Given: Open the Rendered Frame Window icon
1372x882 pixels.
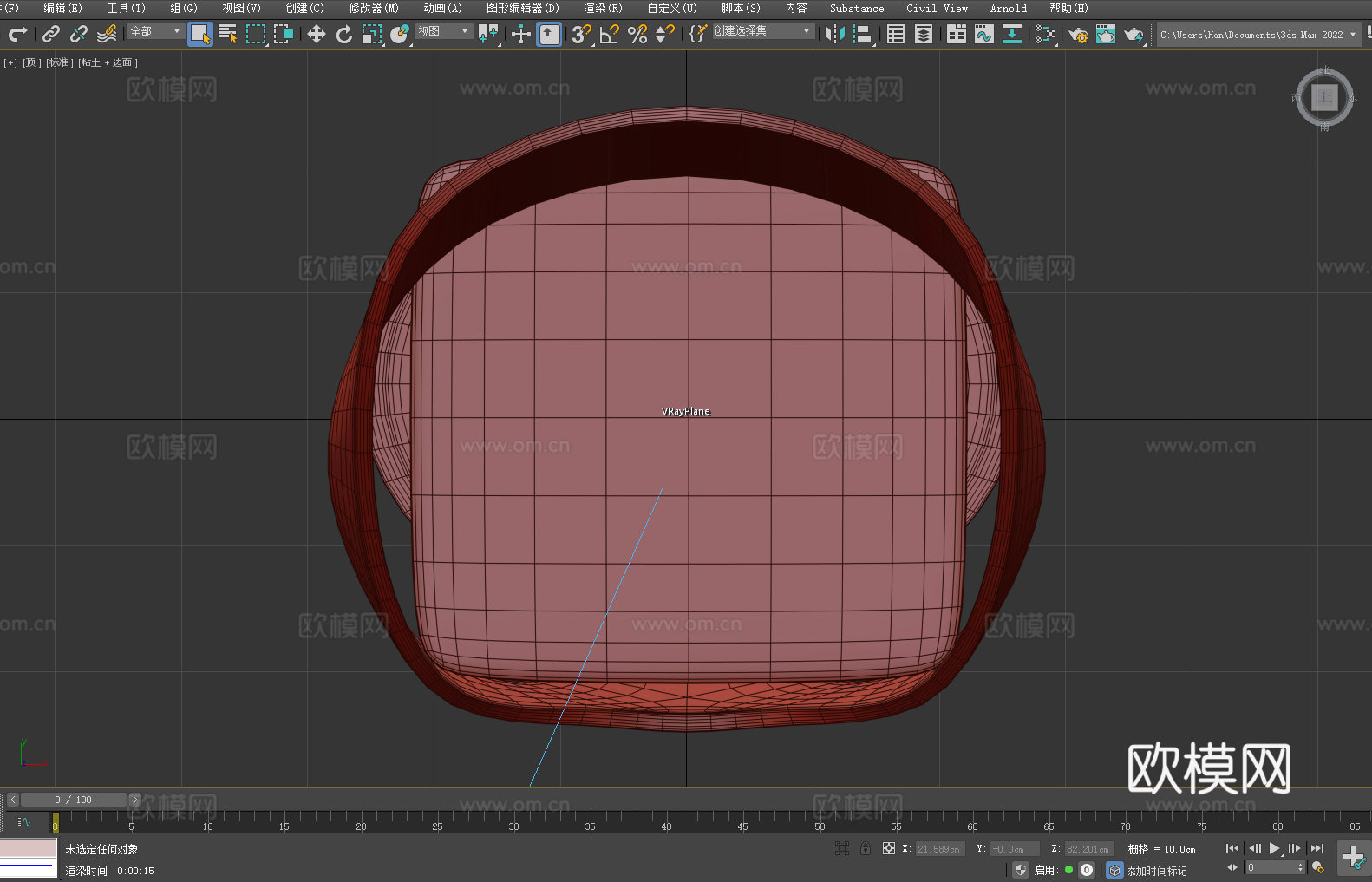Looking at the screenshot, I should coord(1106,34).
